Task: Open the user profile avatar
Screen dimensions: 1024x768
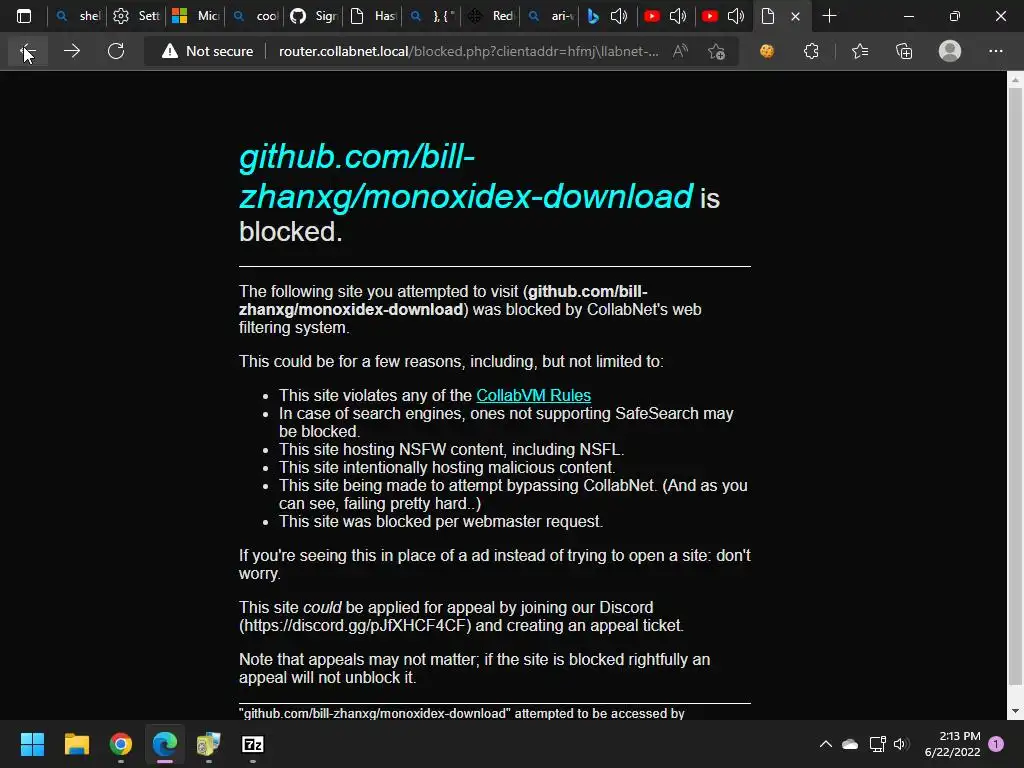Action: click(x=950, y=51)
